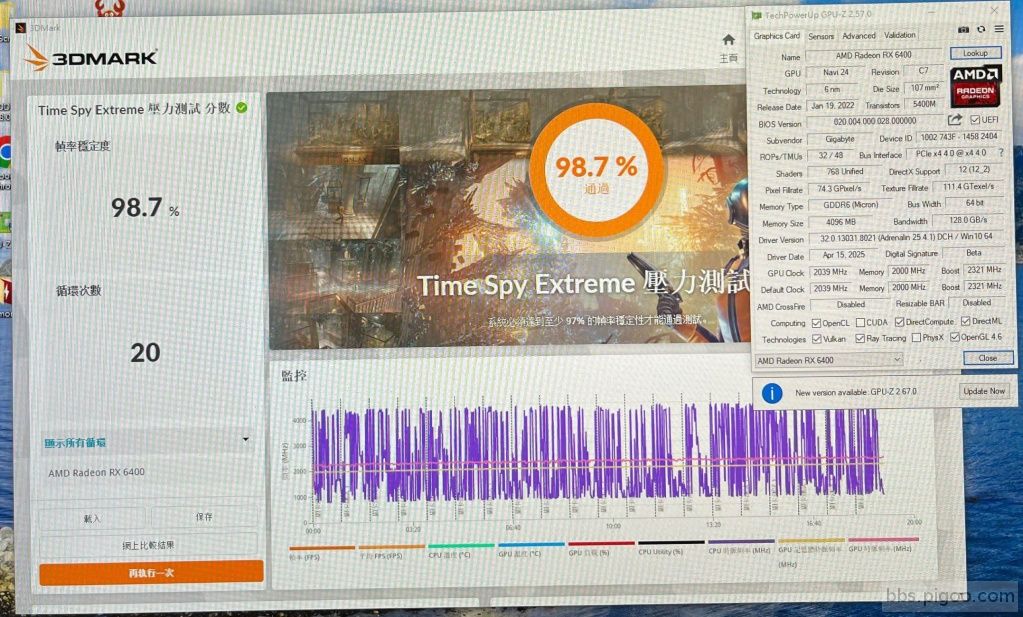The image size is (1023, 617).
Task: Click the BIOS export share icon
Action: tap(954, 120)
